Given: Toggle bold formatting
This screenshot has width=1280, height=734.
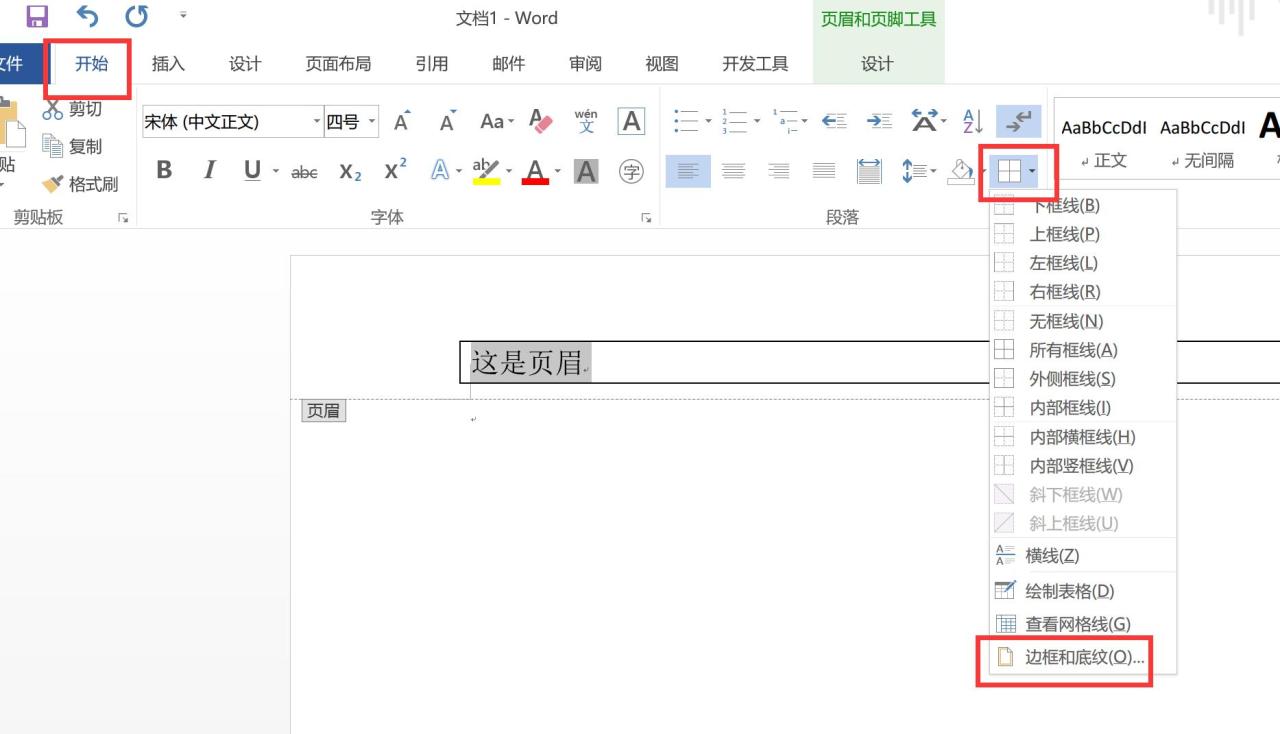Looking at the screenshot, I should pos(163,170).
